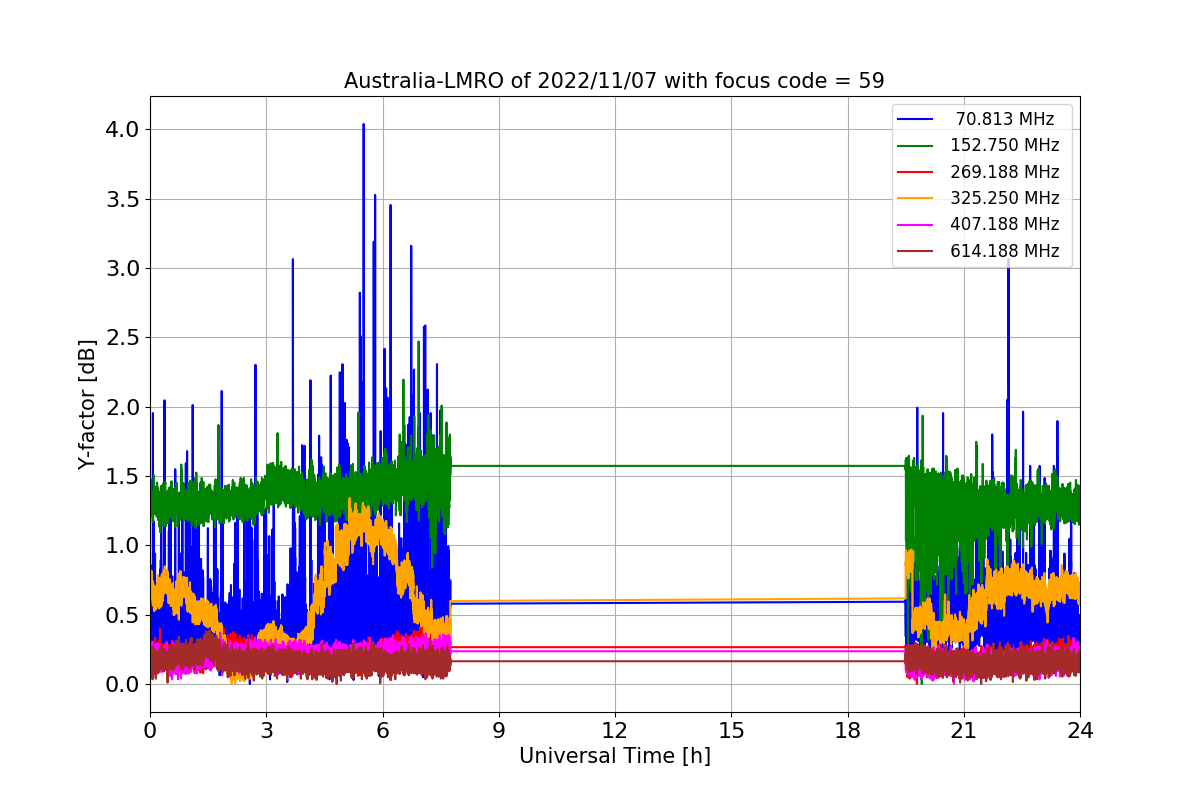1200x800 pixels.
Task: Click the 12 hour tick on the x-axis
Action: 615,731
